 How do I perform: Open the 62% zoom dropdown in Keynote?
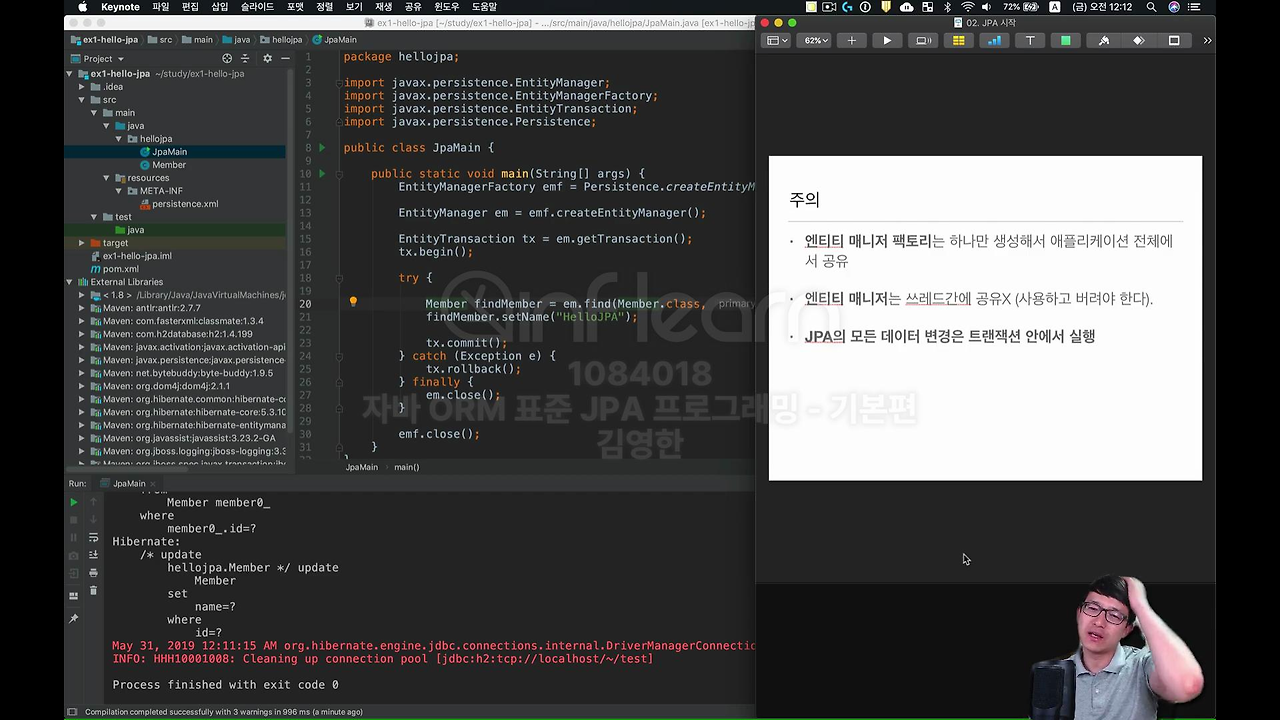[815, 41]
